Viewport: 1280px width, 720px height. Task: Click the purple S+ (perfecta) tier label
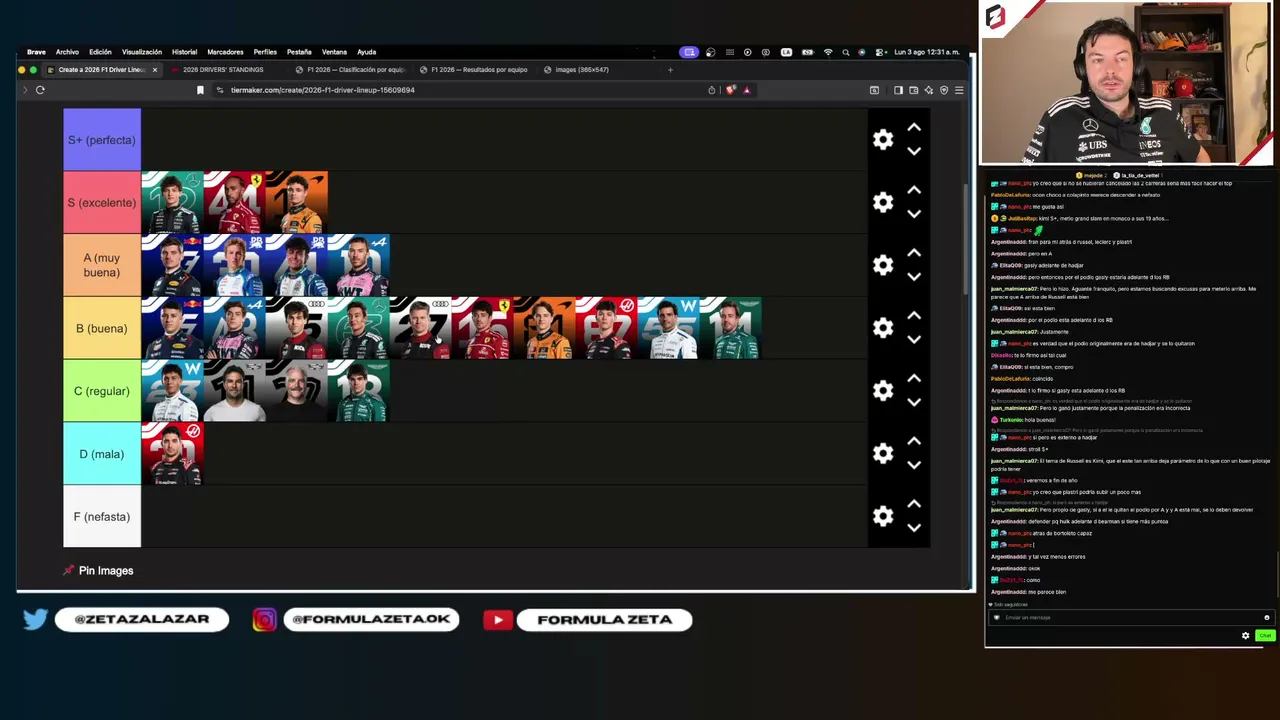tap(102, 140)
